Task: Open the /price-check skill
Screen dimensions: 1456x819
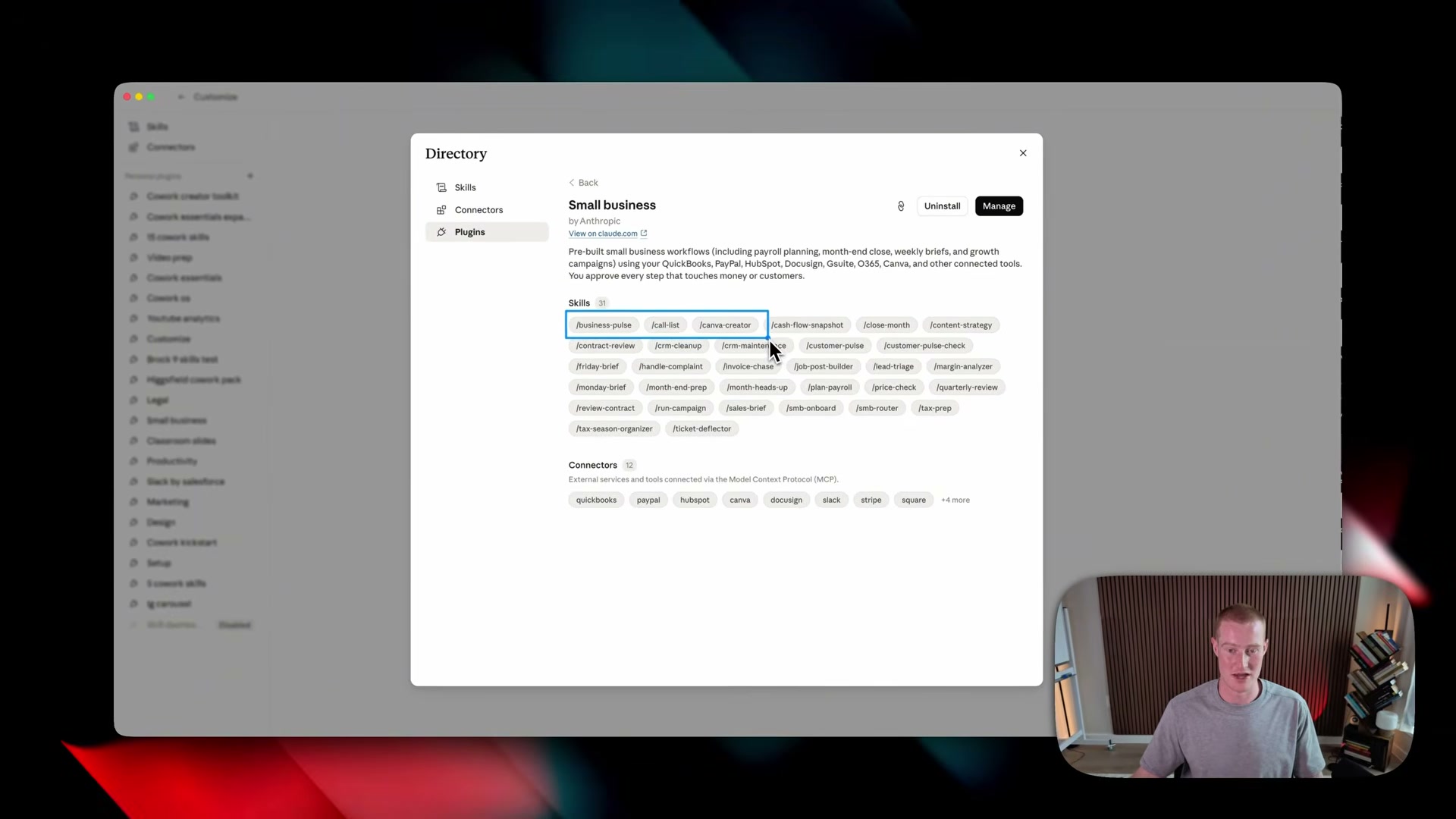Action: pos(894,388)
